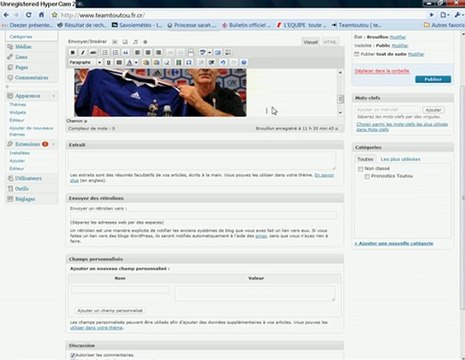
Task: Switch editor to fullscreen mode
Action: coord(218,52)
